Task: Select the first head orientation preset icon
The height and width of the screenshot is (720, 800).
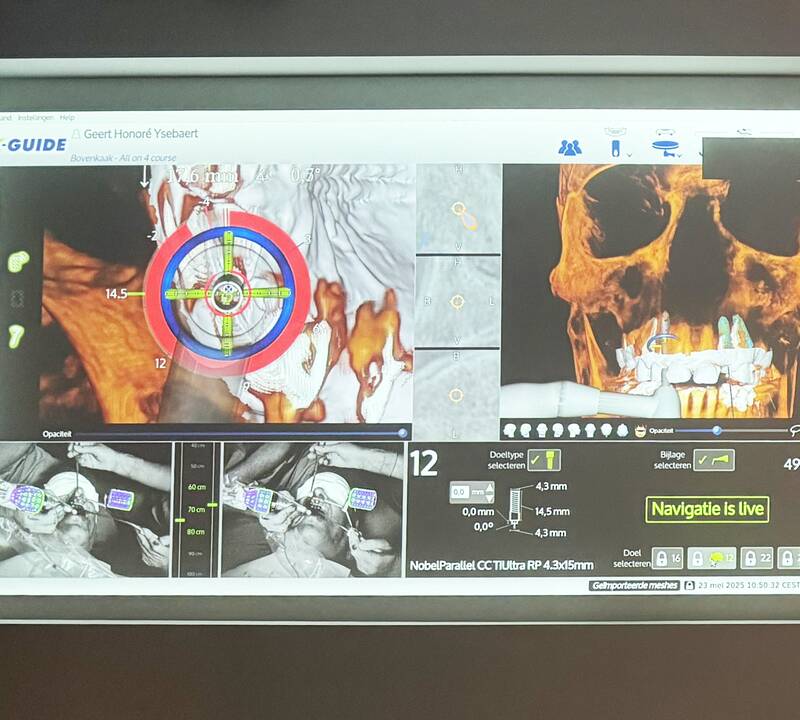Action: pos(509,431)
